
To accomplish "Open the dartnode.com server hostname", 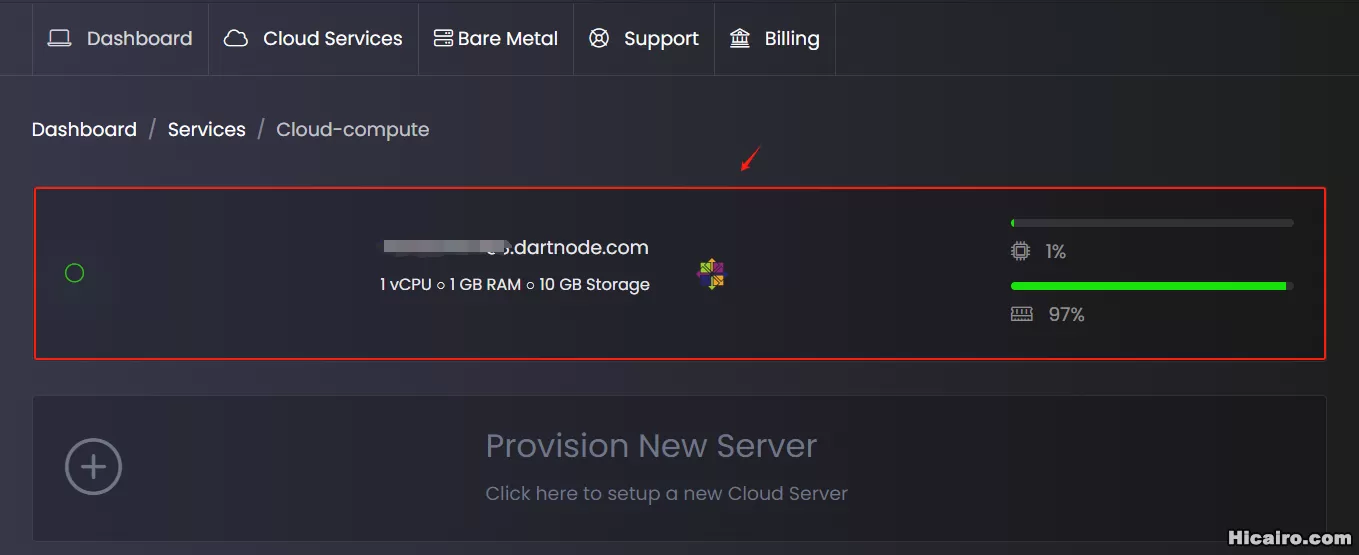I will (515, 248).
